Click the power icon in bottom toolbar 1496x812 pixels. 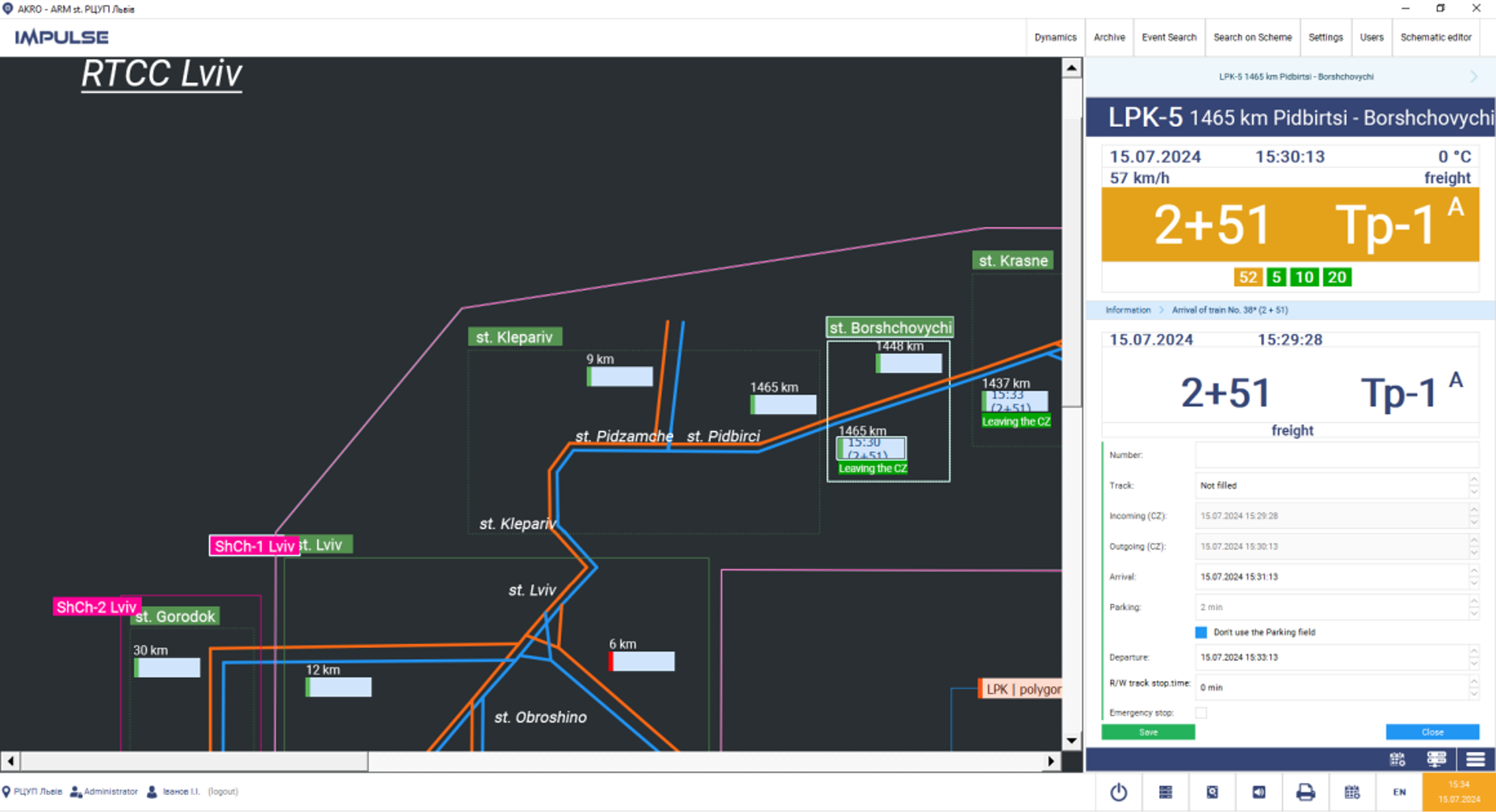coord(1118,792)
